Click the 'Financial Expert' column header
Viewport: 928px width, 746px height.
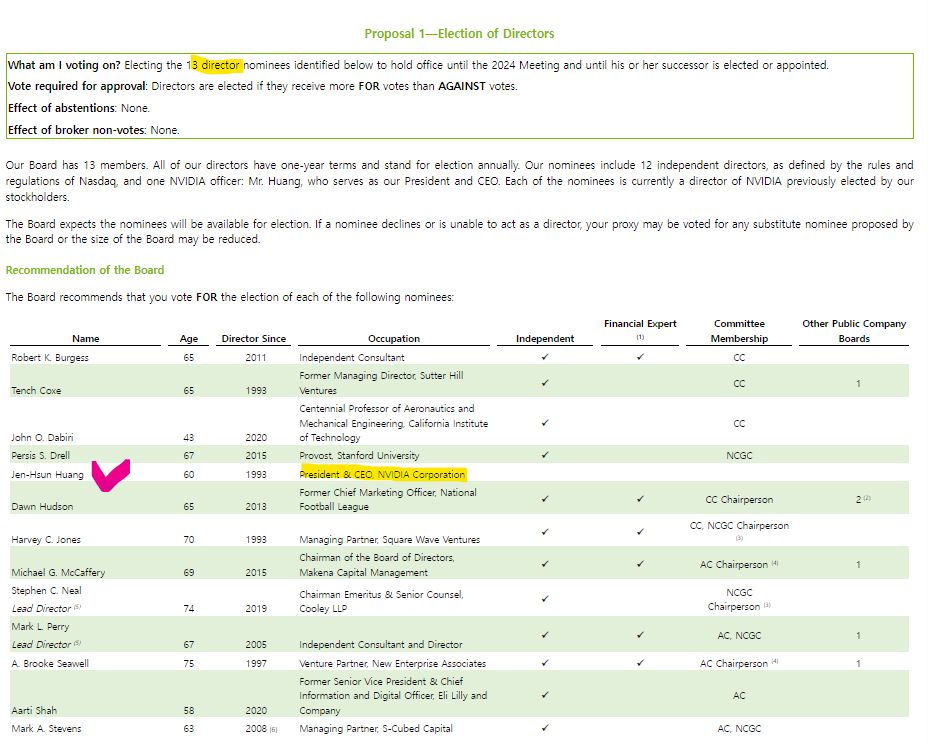coord(640,324)
